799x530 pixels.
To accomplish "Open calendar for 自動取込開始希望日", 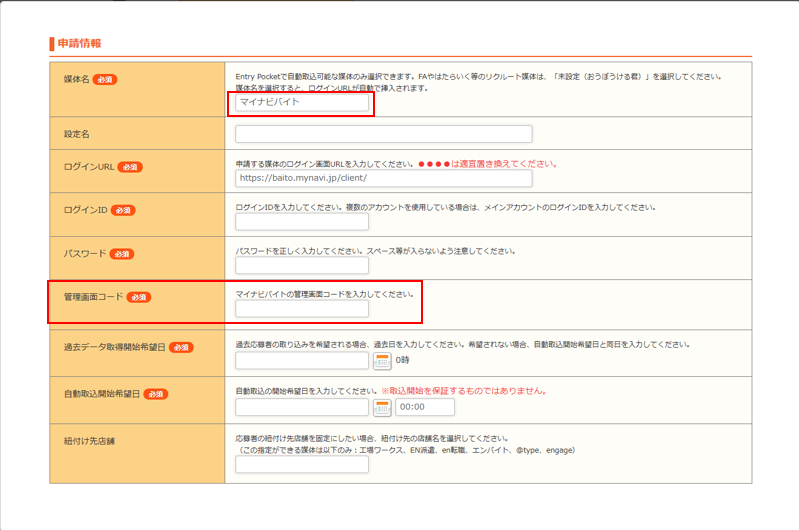I will coord(382,407).
